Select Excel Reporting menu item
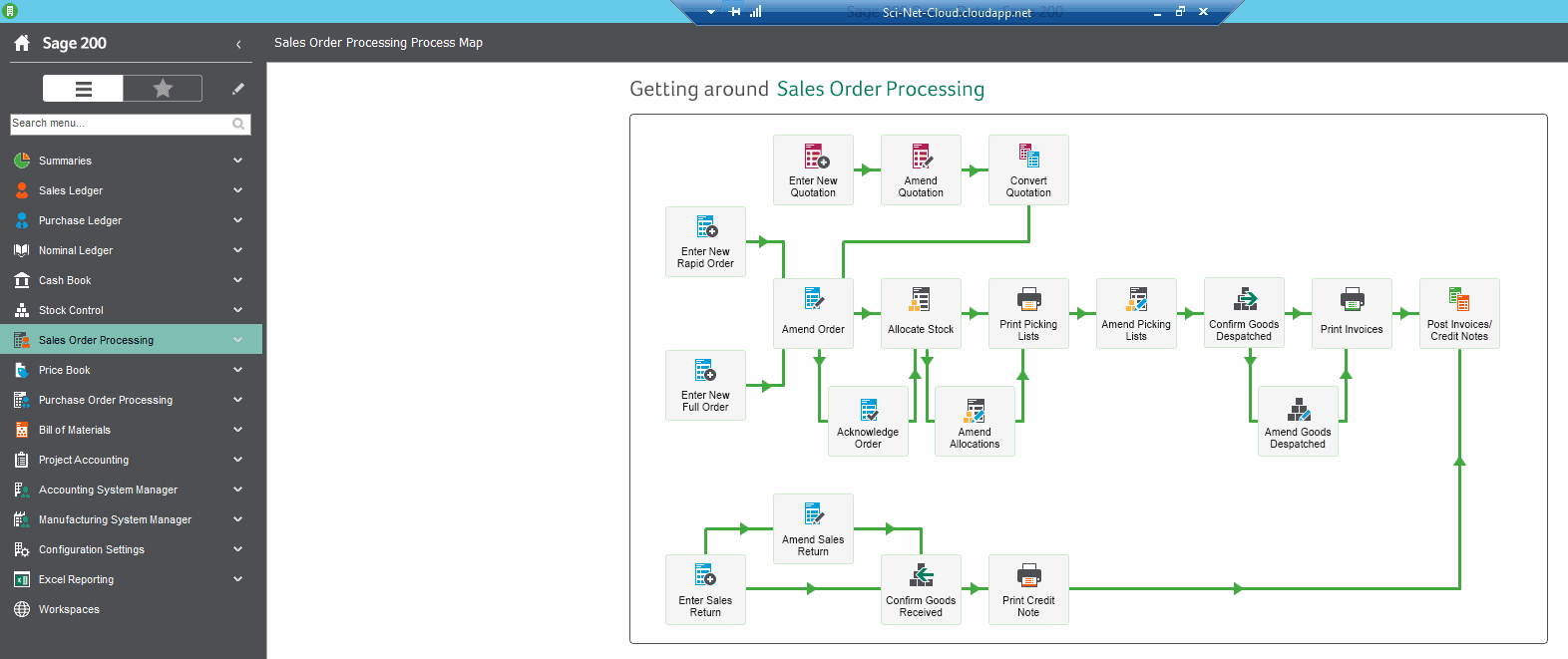Viewport: 1568px width, 659px height. tap(132, 579)
